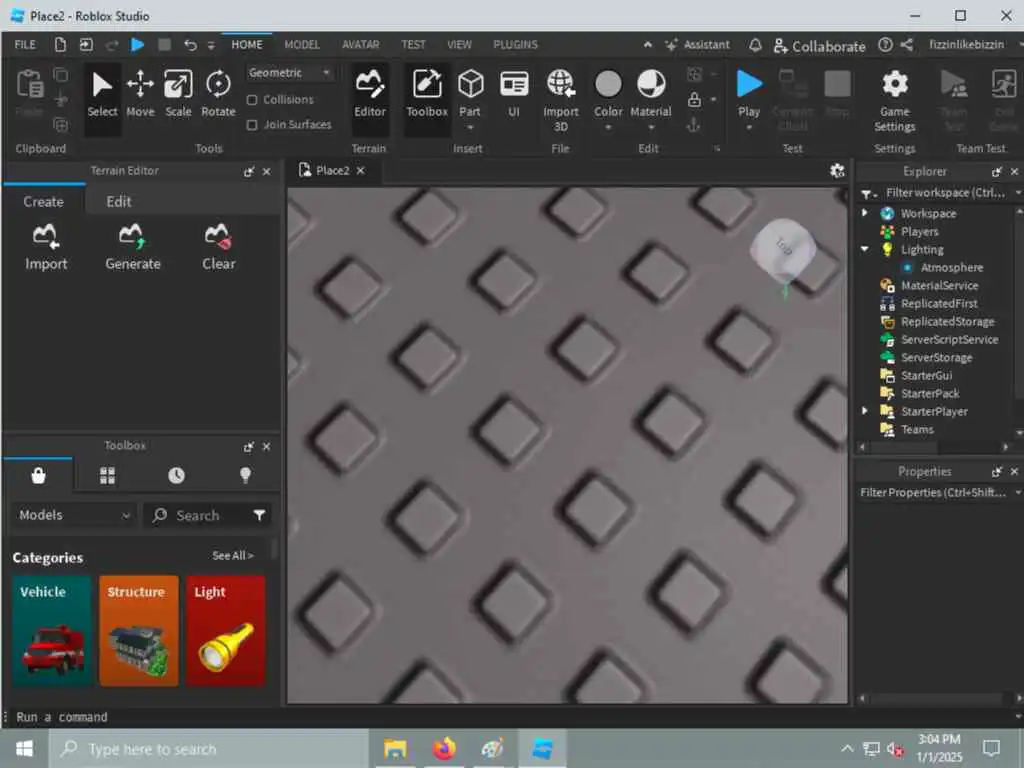The width and height of the screenshot is (1024, 768).
Task: Click the Color swatch button
Action: pos(608,84)
